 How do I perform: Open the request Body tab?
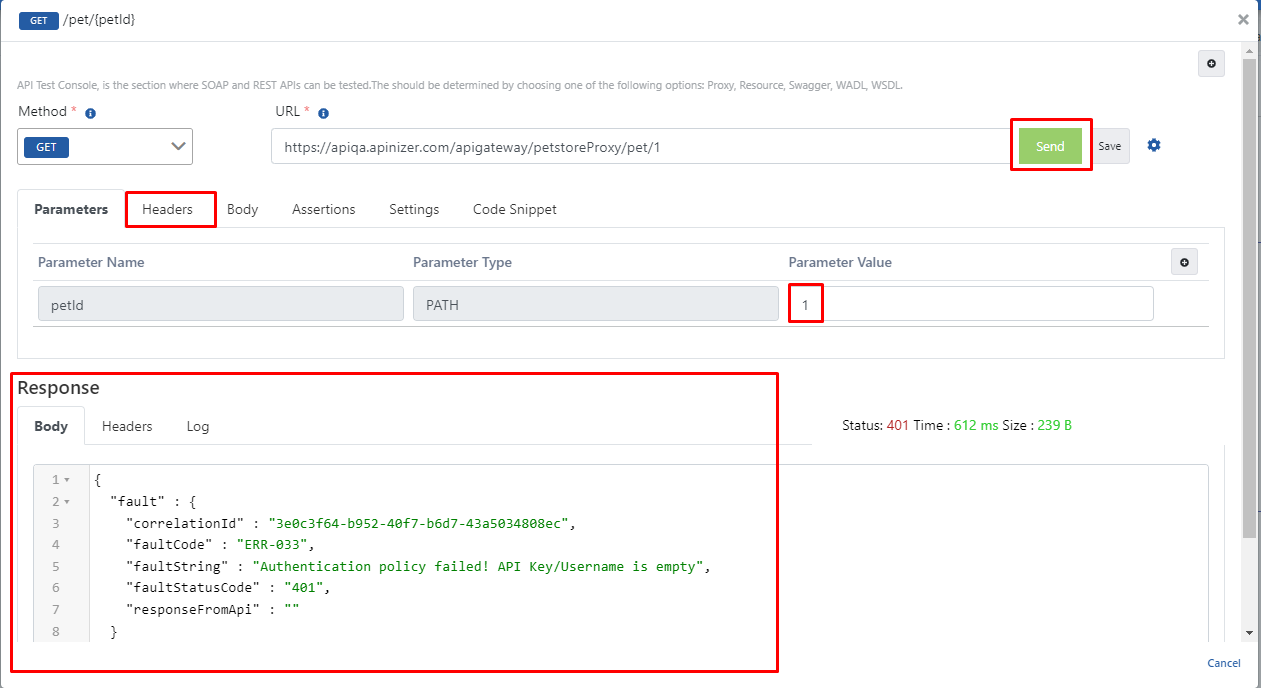[x=242, y=209]
